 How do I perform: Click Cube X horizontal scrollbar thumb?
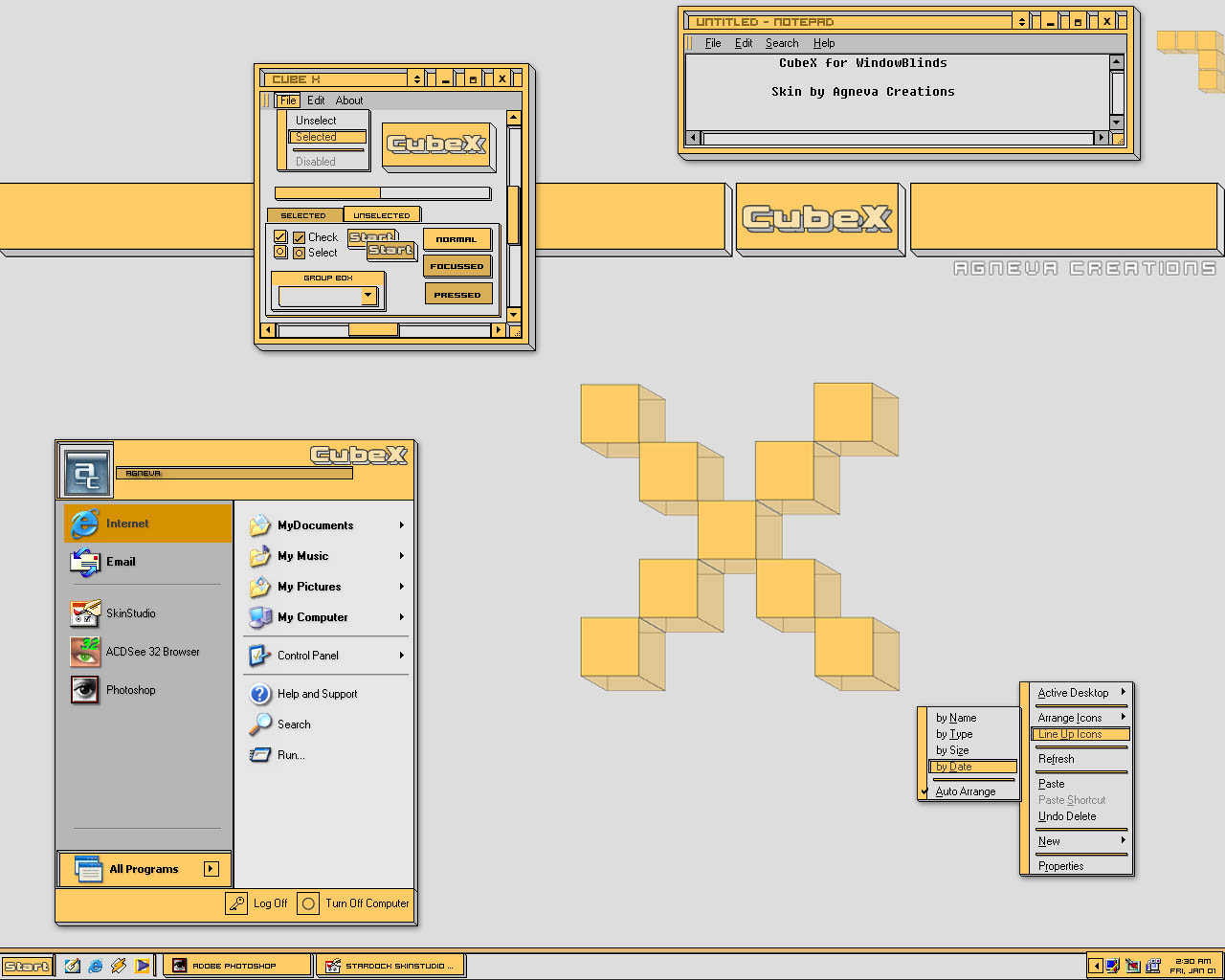coord(373,330)
